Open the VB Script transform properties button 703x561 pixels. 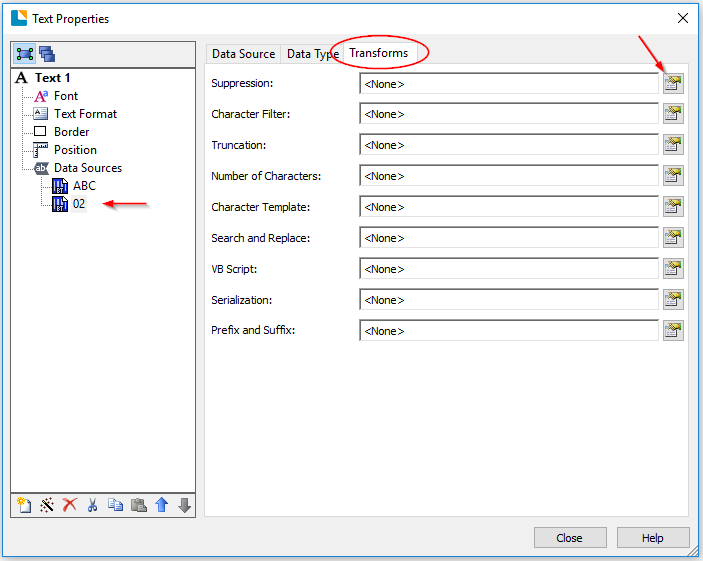[x=673, y=269]
